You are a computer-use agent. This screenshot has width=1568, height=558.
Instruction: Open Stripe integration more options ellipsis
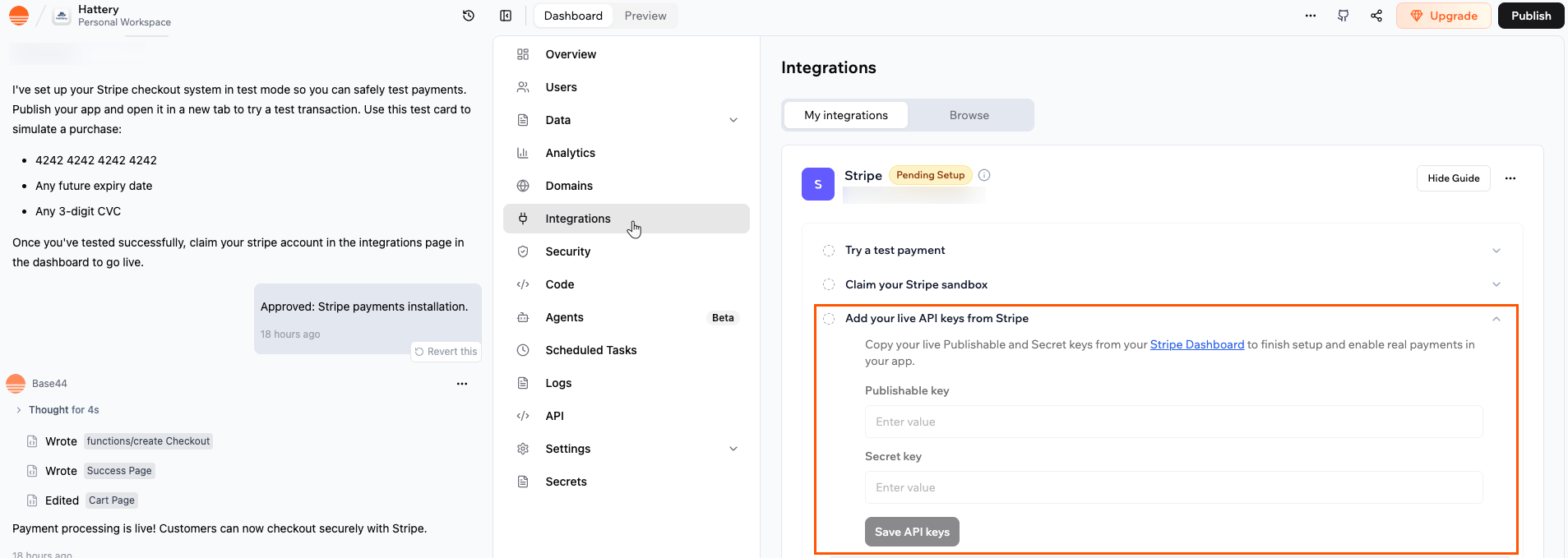pyautogui.click(x=1510, y=178)
